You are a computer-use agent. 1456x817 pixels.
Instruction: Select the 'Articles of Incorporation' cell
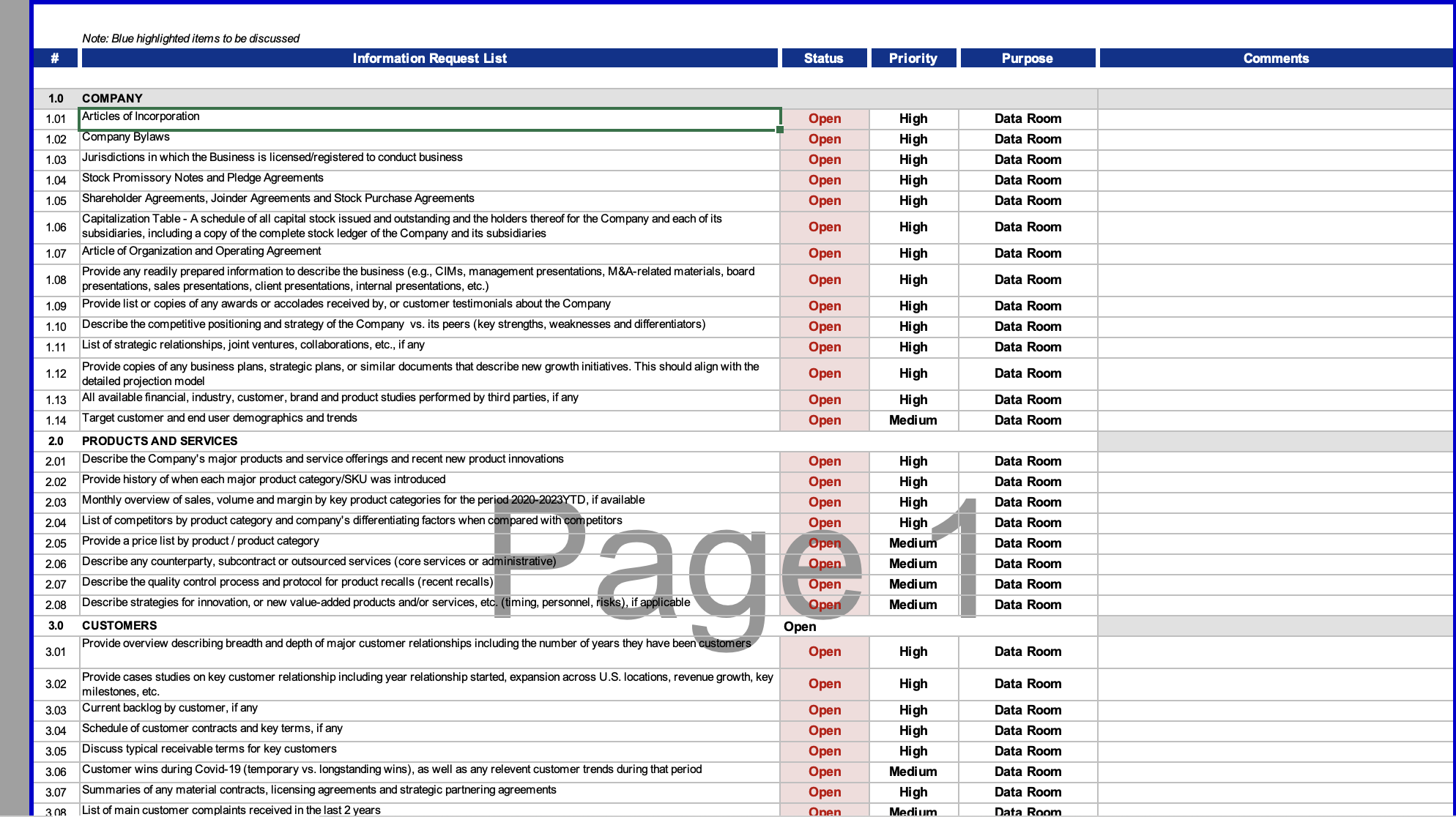pos(429,119)
